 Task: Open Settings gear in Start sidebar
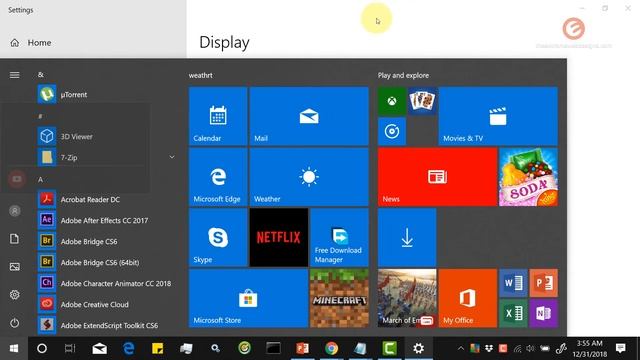pos(15,295)
